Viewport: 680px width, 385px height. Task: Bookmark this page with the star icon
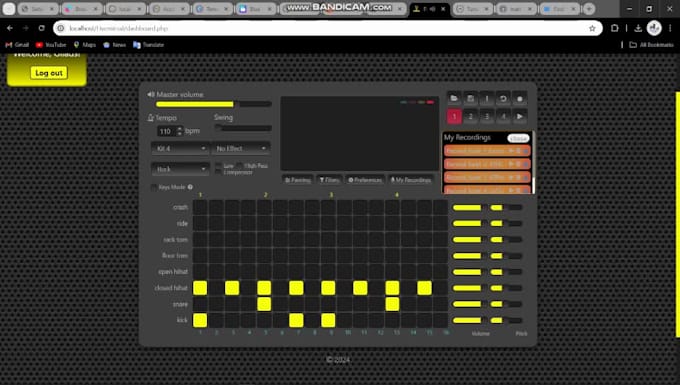tap(592, 28)
